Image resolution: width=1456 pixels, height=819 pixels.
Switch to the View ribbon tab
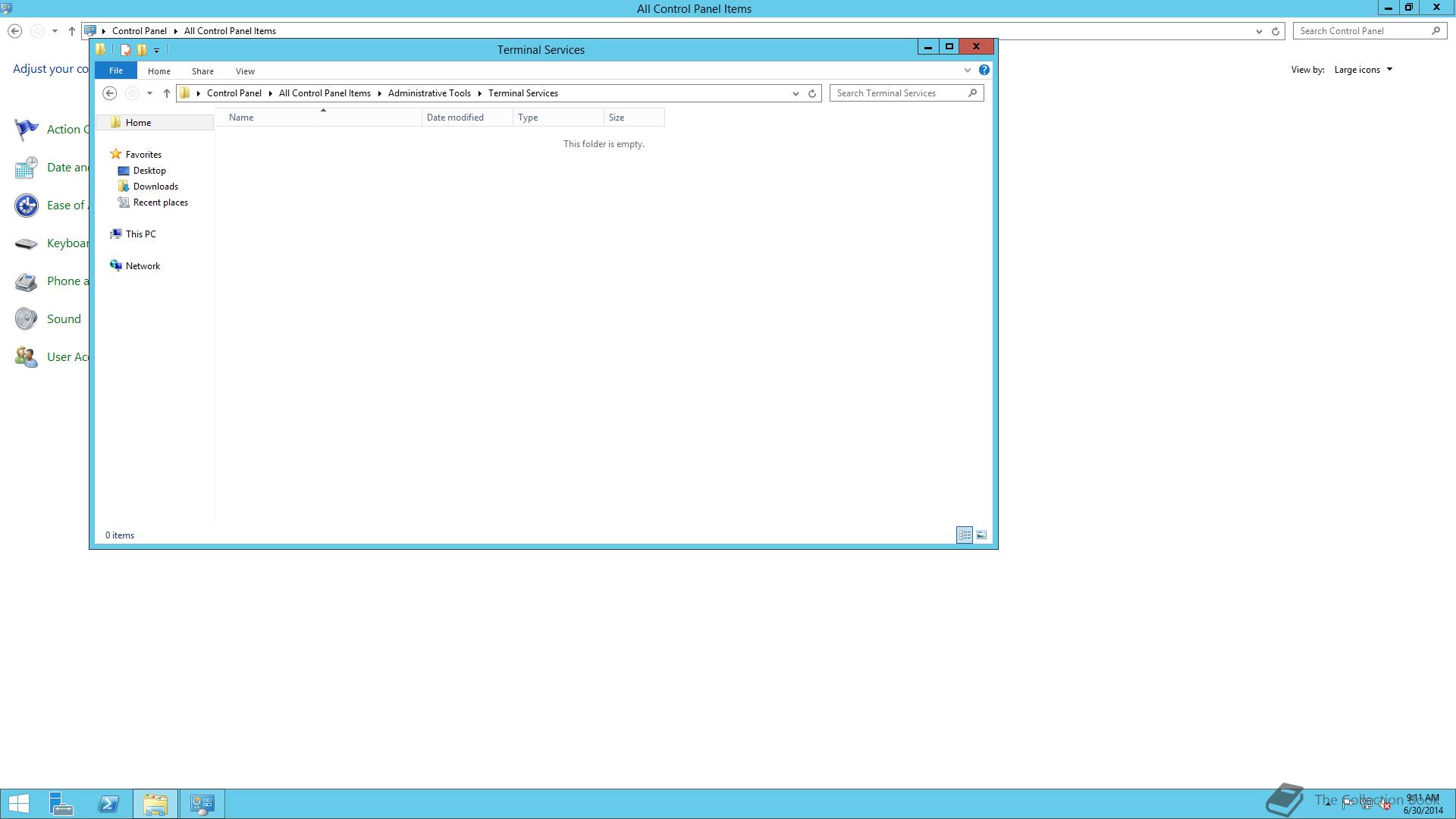pyautogui.click(x=245, y=71)
